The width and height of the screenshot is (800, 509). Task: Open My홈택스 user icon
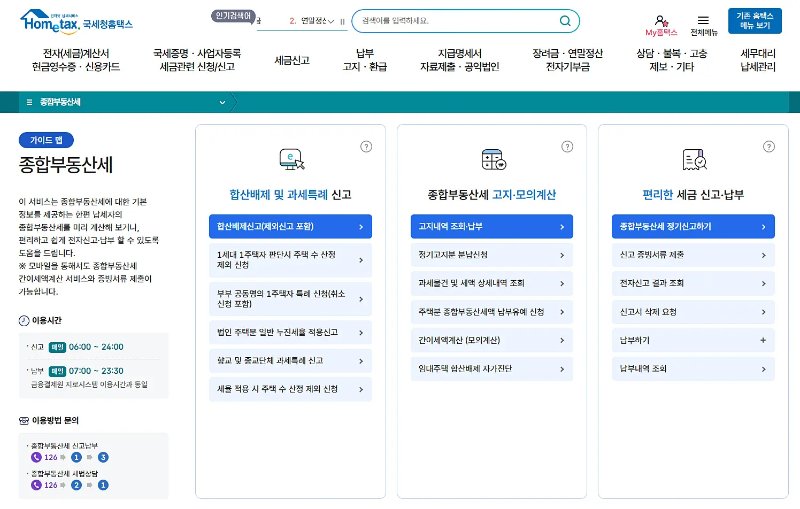pyautogui.click(x=661, y=21)
